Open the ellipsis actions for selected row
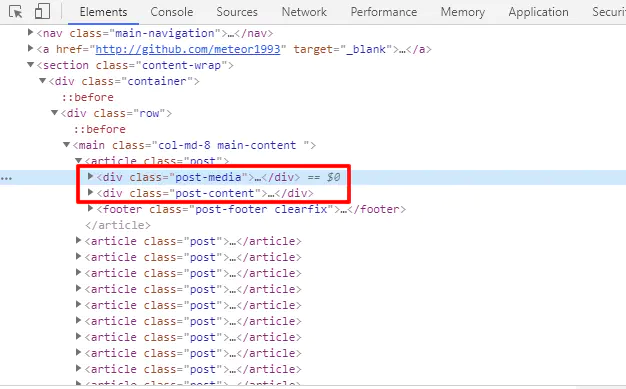 (6, 178)
